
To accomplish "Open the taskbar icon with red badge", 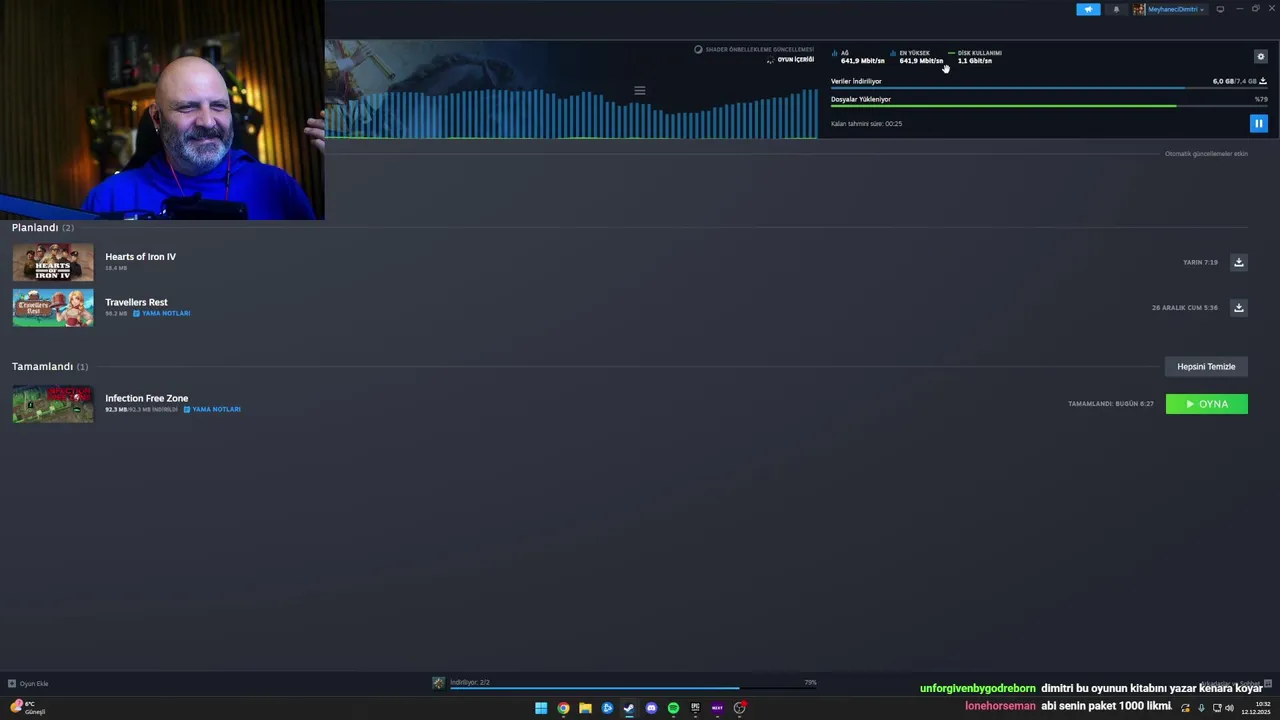I will coord(740,708).
